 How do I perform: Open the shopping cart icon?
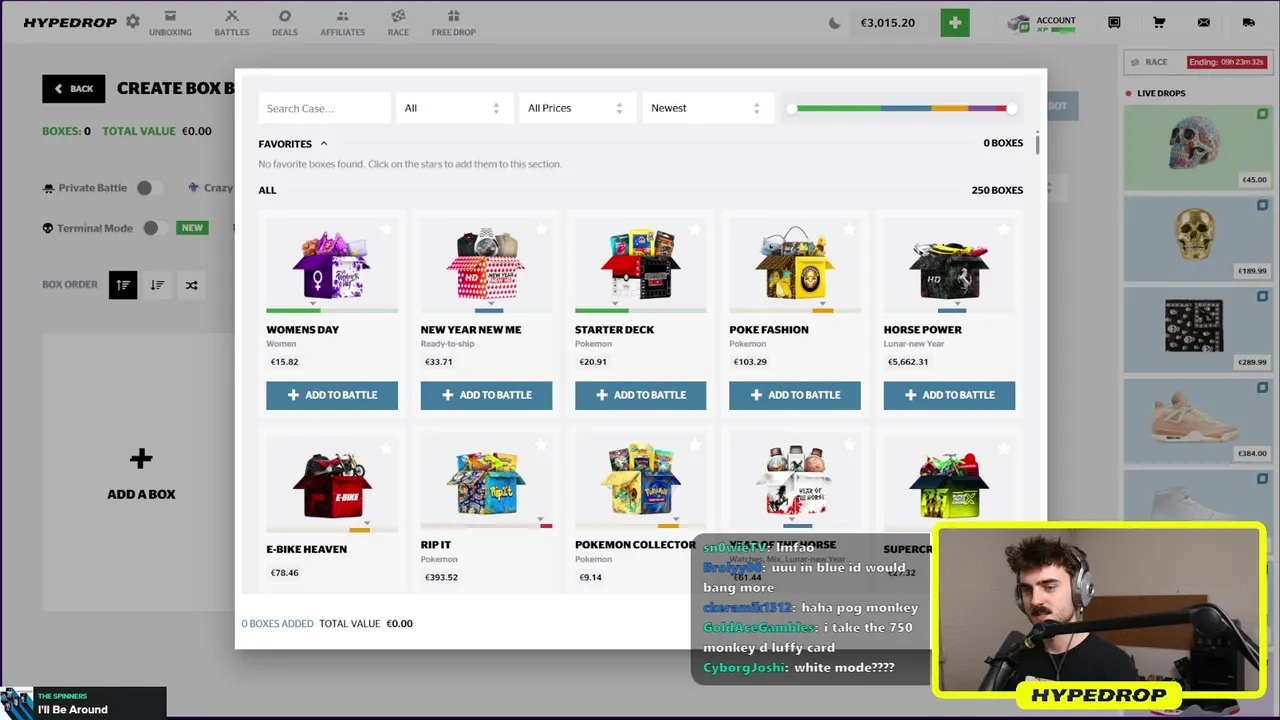[1159, 22]
